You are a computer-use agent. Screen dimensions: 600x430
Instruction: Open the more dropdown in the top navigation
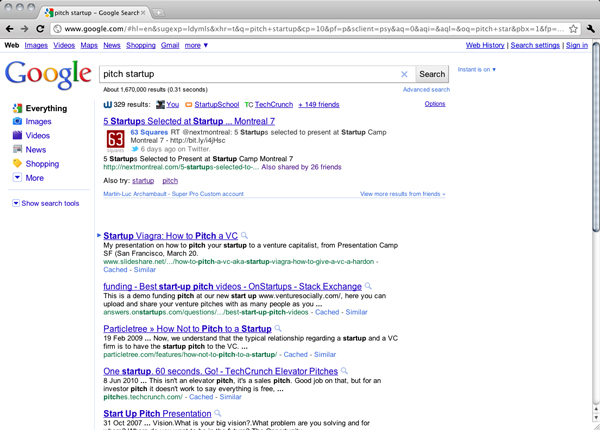pos(196,45)
